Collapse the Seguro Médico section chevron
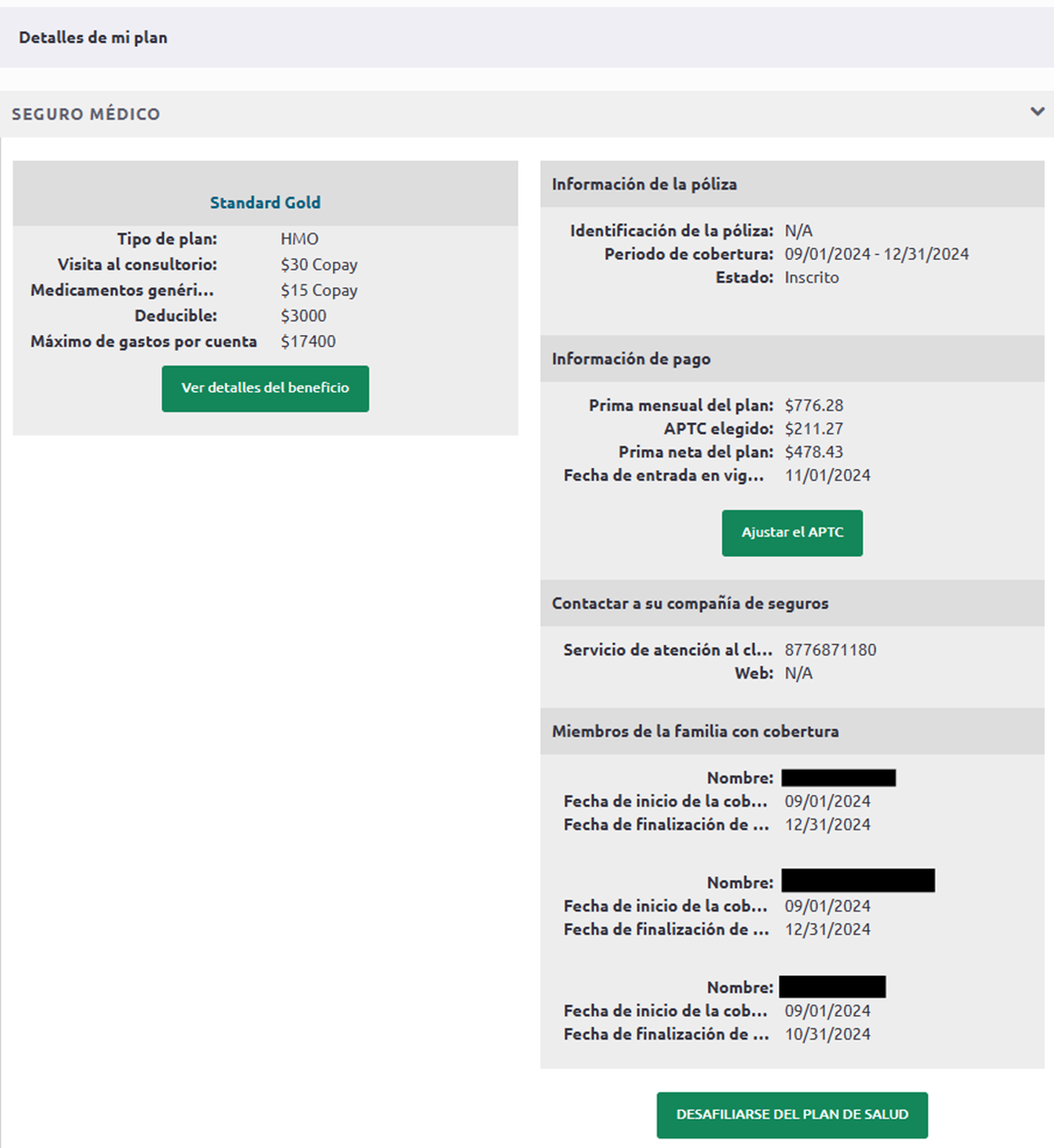The width and height of the screenshot is (1054, 1148). pyautogui.click(x=1036, y=112)
